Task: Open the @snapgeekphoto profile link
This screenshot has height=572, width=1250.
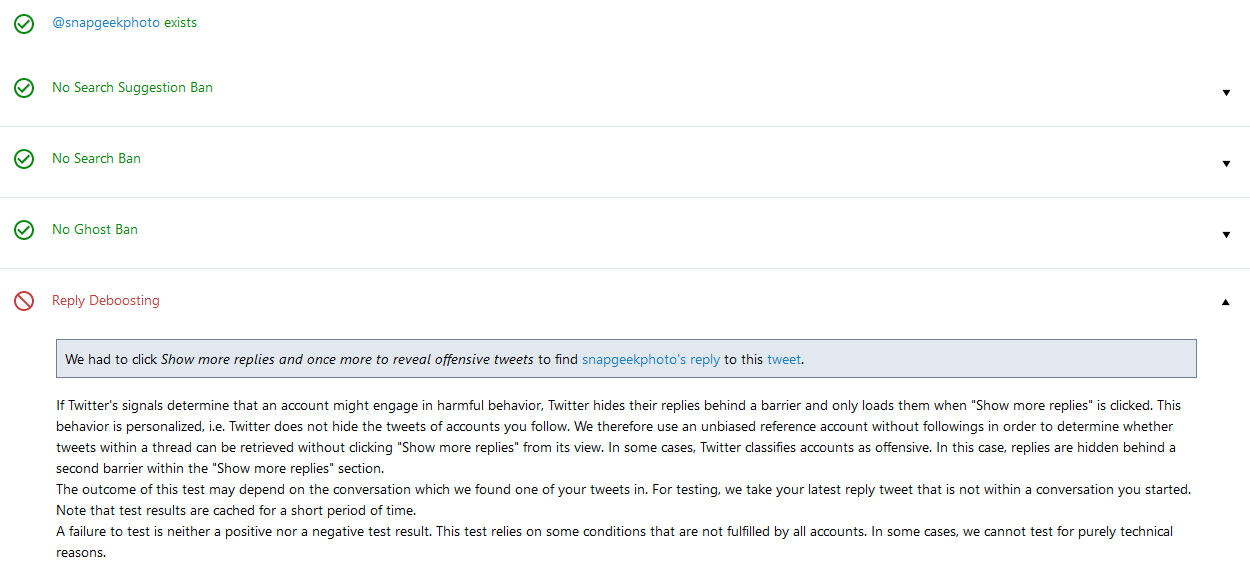Action: pos(106,23)
